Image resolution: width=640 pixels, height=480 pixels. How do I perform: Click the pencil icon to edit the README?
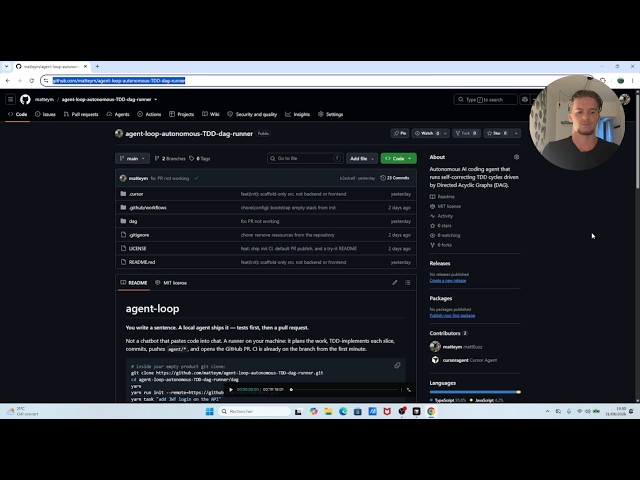click(x=394, y=282)
